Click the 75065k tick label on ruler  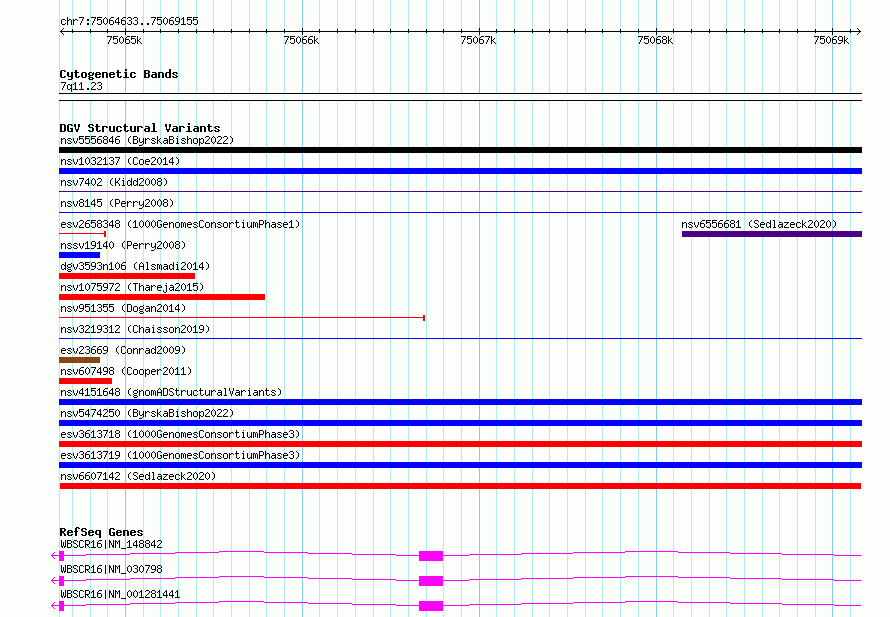(x=124, y=40)
